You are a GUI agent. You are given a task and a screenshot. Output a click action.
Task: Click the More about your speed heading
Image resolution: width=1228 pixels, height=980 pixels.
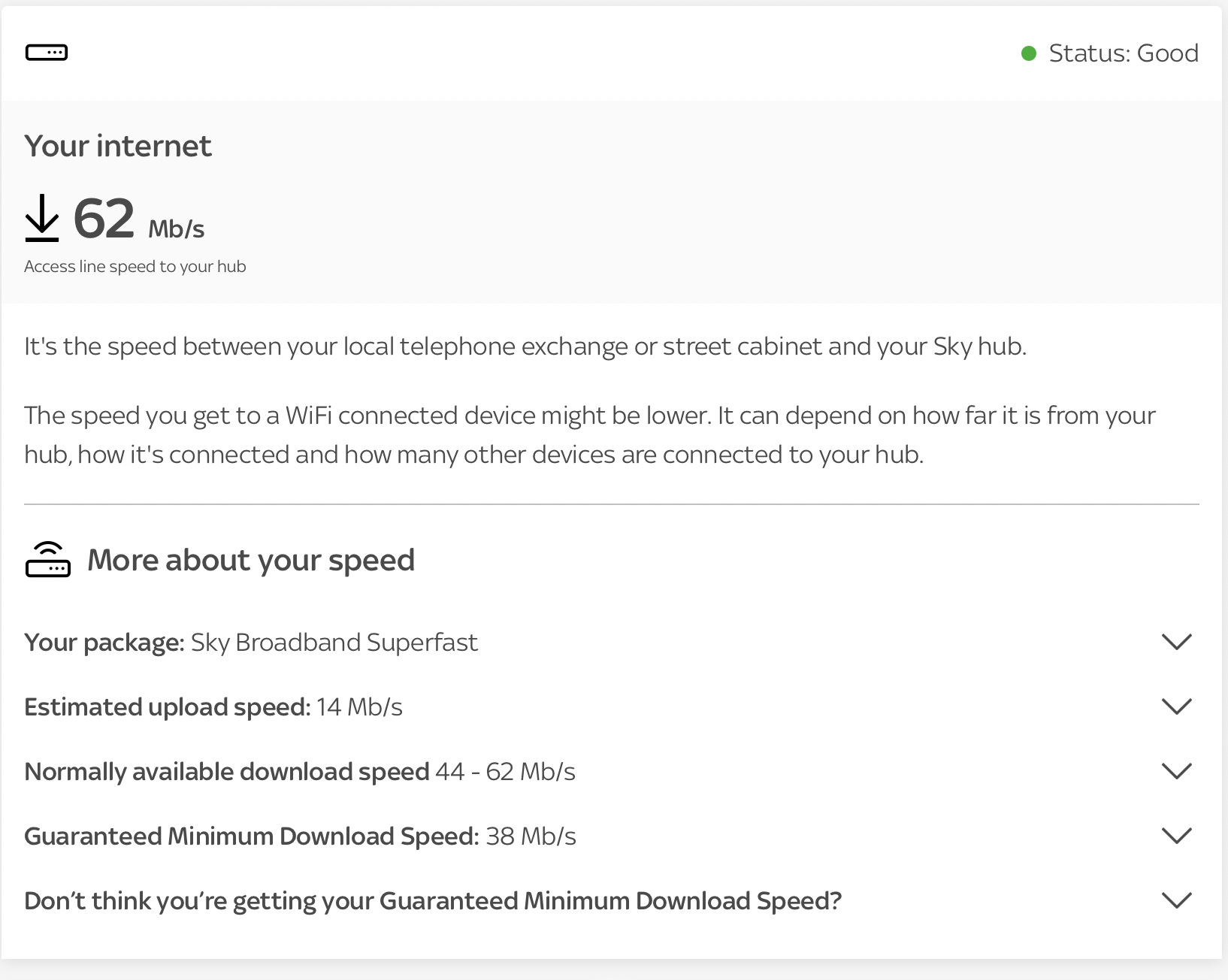[x=251, y=559]
